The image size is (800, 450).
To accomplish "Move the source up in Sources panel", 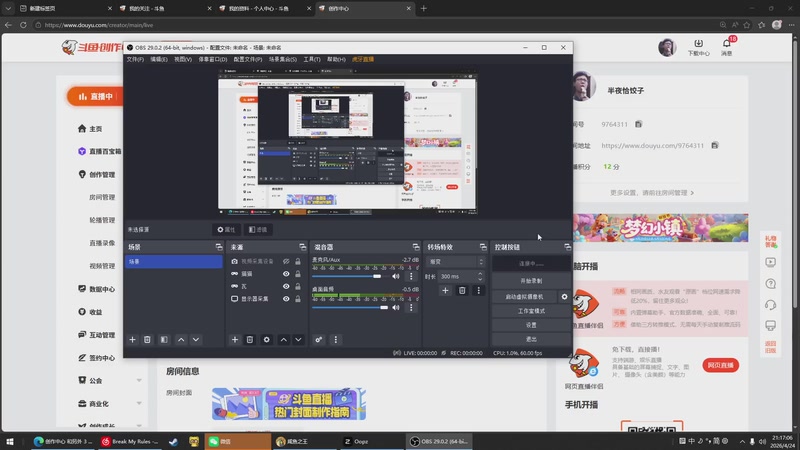I will pyautogui.click(x=284, y=340).
